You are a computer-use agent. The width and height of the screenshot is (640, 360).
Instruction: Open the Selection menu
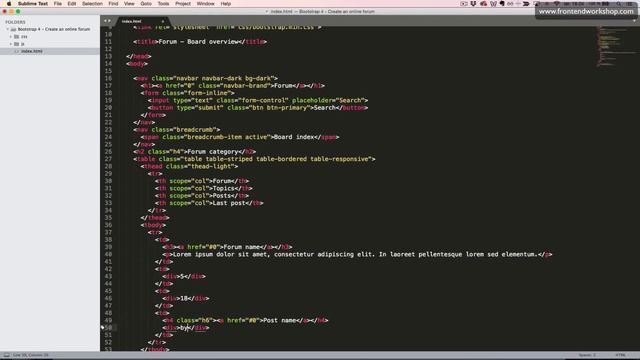[x=92, y=4]
